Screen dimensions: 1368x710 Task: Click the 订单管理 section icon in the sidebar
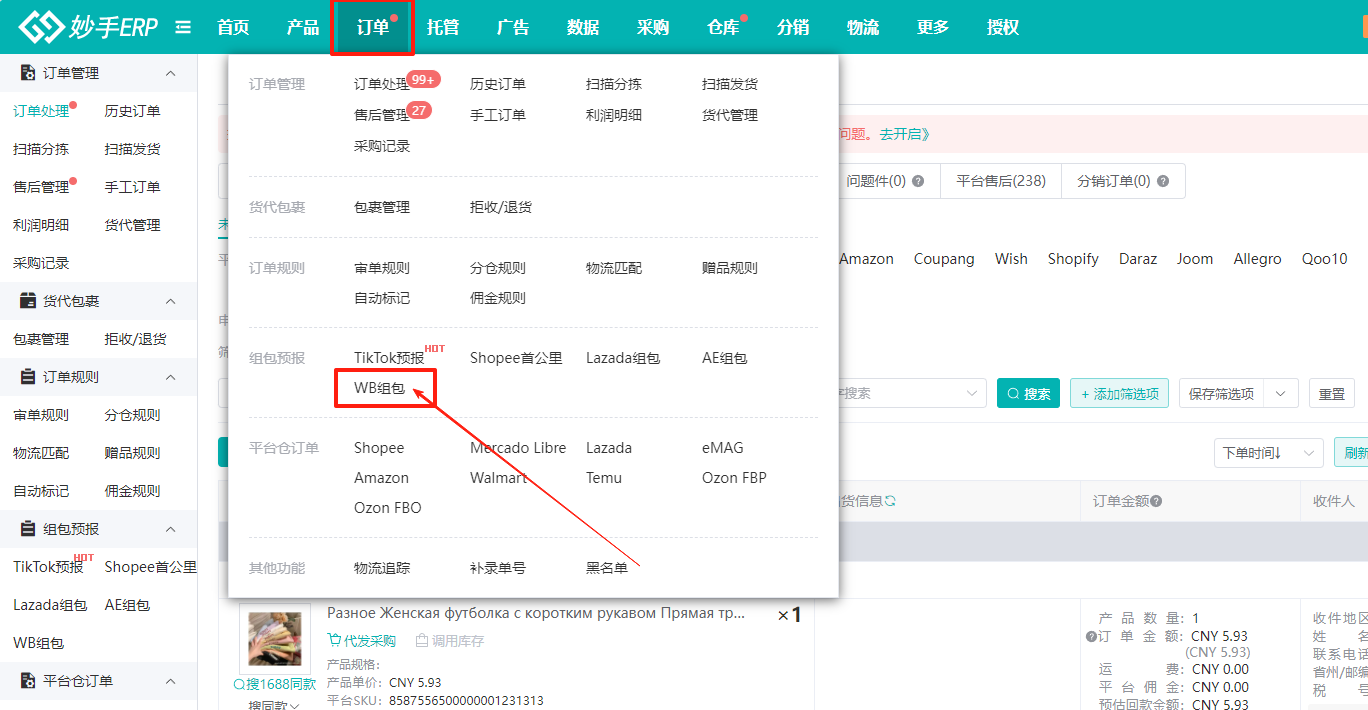27,73
